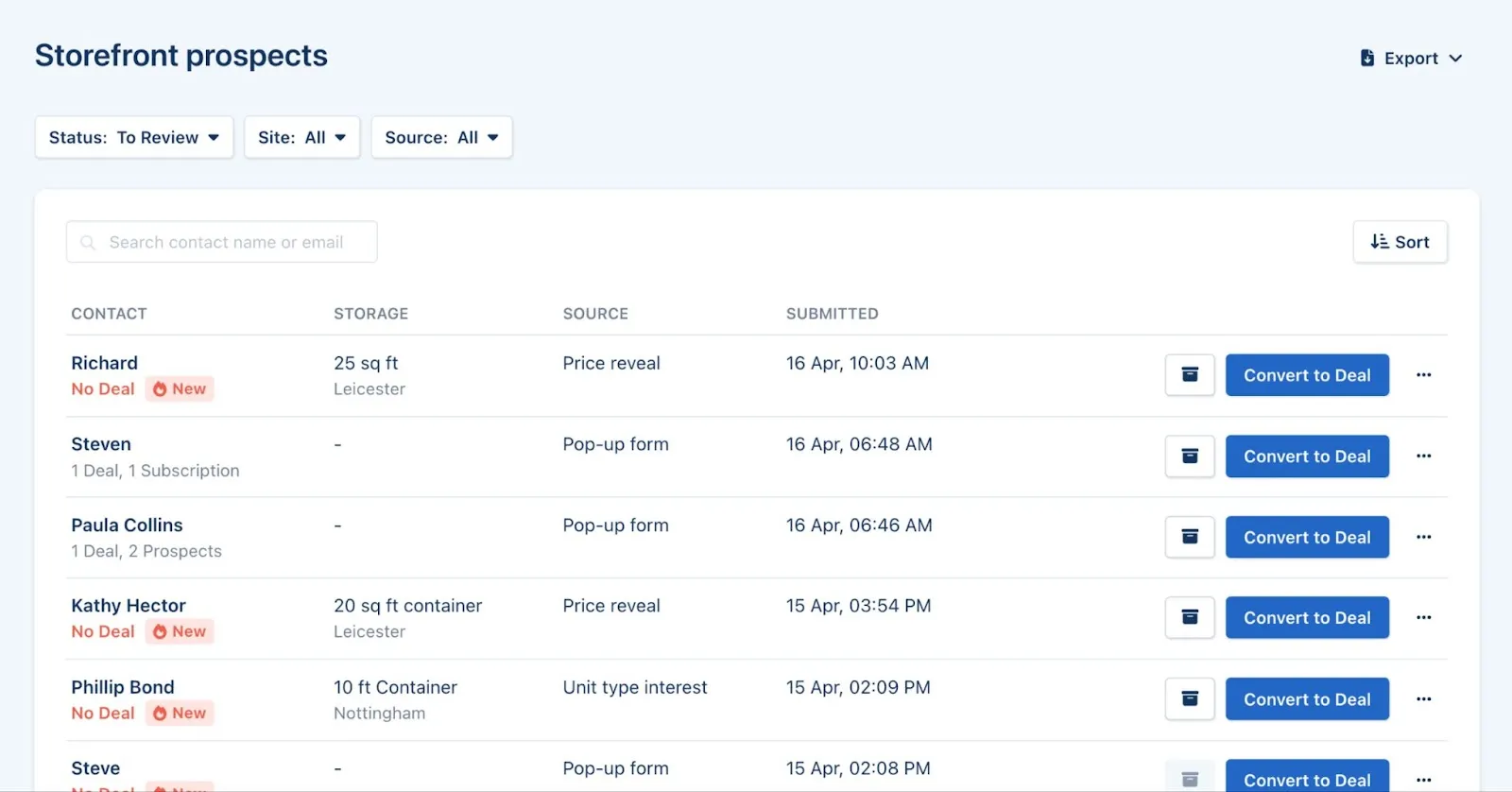
Task: Archive the Paula Collins prospect
Action: [x=1190, y=537]
